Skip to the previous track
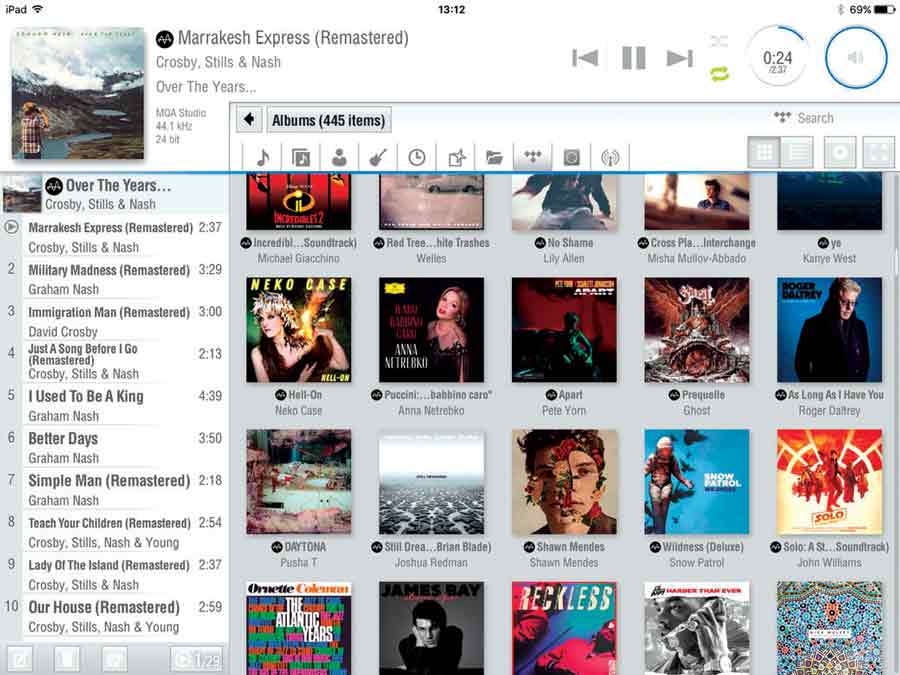Image resolution: width=900 pixels, height=675 pixels. click(585, 58)
